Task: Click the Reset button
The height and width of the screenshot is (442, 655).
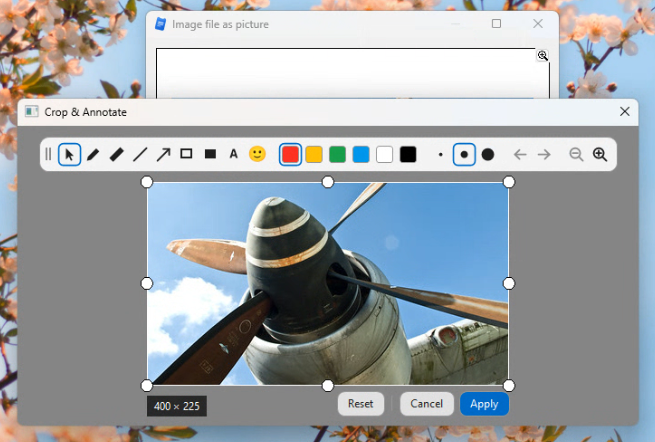Action: (361, 404)
